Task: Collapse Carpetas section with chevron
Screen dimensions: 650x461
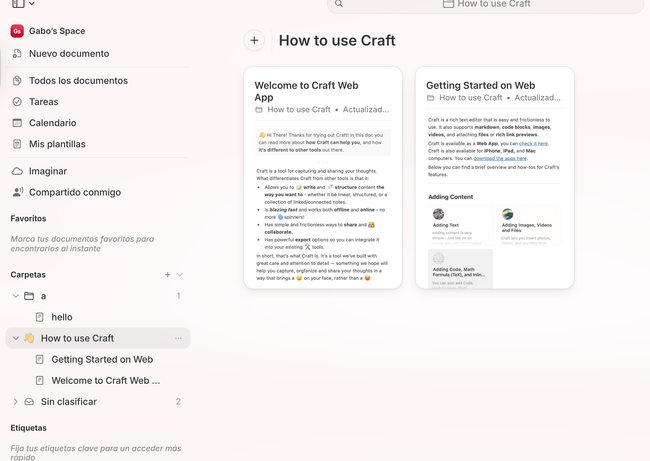Action: point(180,274)
